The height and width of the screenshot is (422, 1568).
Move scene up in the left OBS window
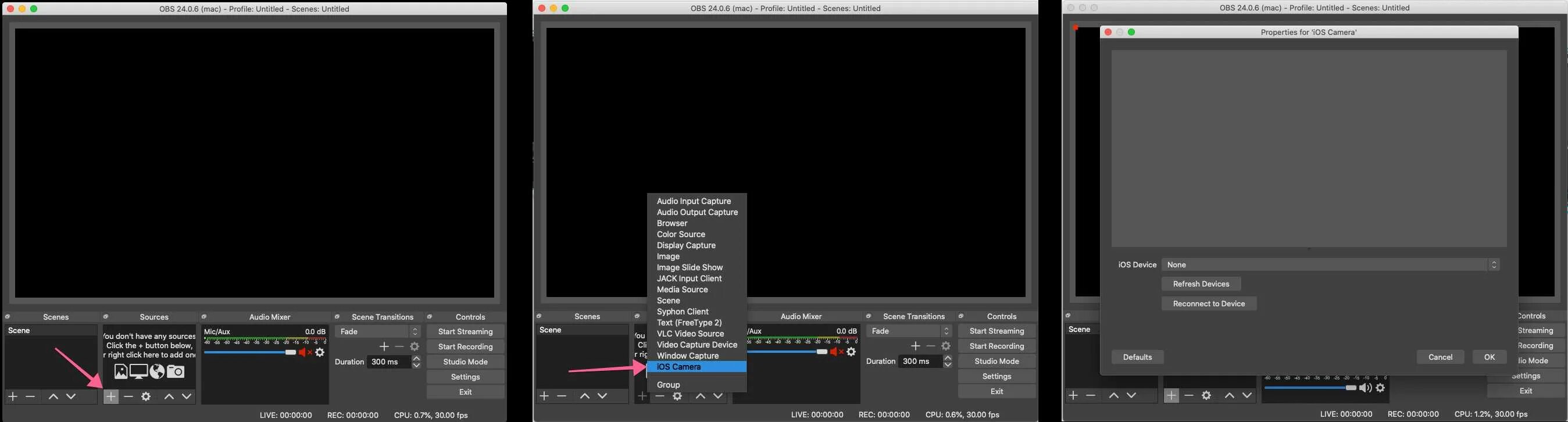pyautogui.click(x=53, y=396)
